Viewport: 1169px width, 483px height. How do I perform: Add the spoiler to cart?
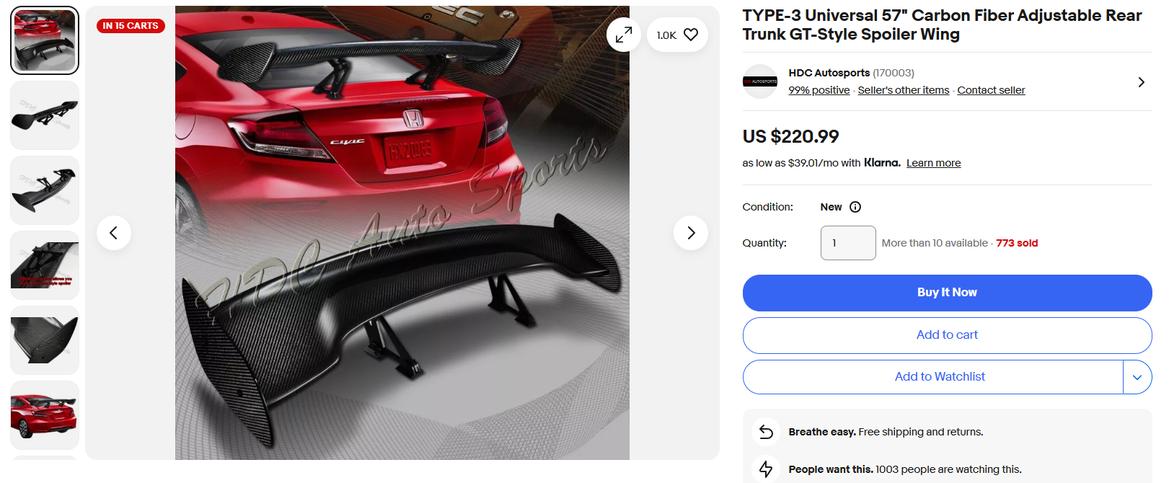[947, 335]
